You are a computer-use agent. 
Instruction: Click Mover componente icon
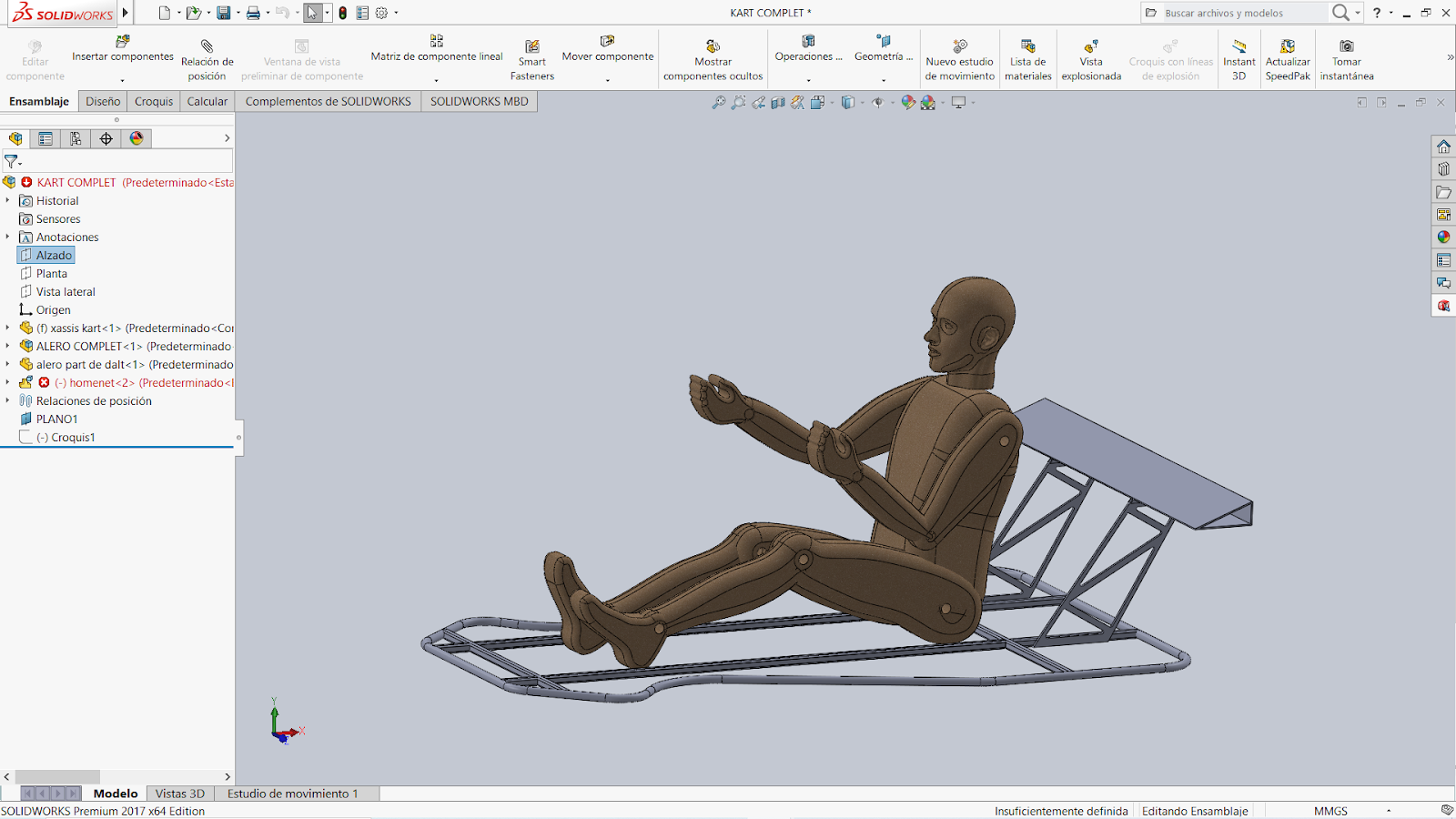(x=607, y=42)
